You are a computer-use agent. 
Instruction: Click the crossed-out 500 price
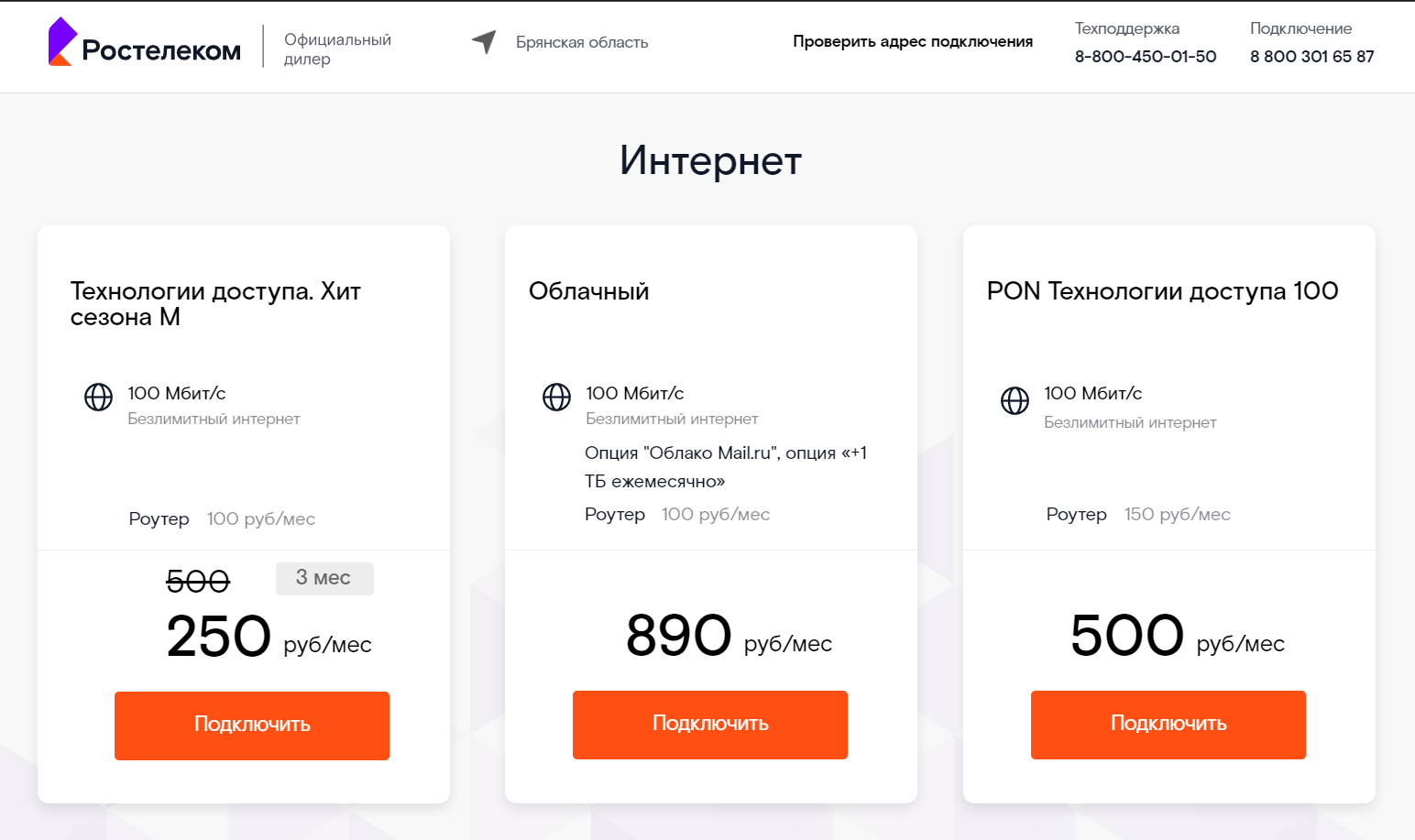pyautogui.click(x=198, y=581)
